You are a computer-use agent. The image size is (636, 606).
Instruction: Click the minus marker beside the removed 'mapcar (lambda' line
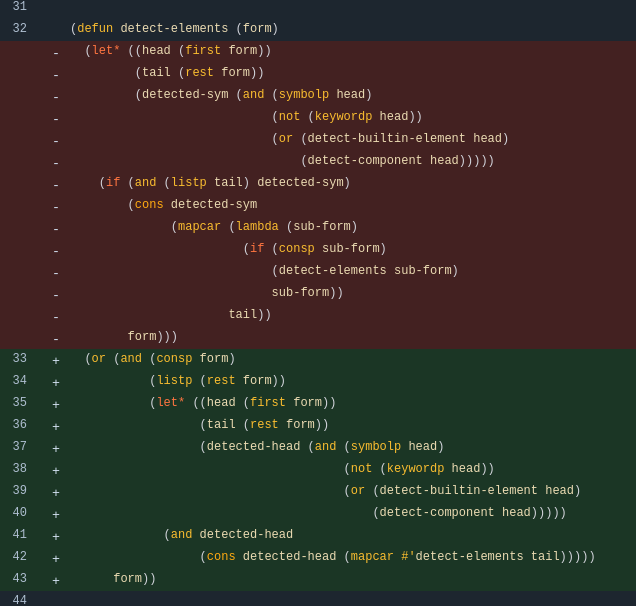[56, 228]
